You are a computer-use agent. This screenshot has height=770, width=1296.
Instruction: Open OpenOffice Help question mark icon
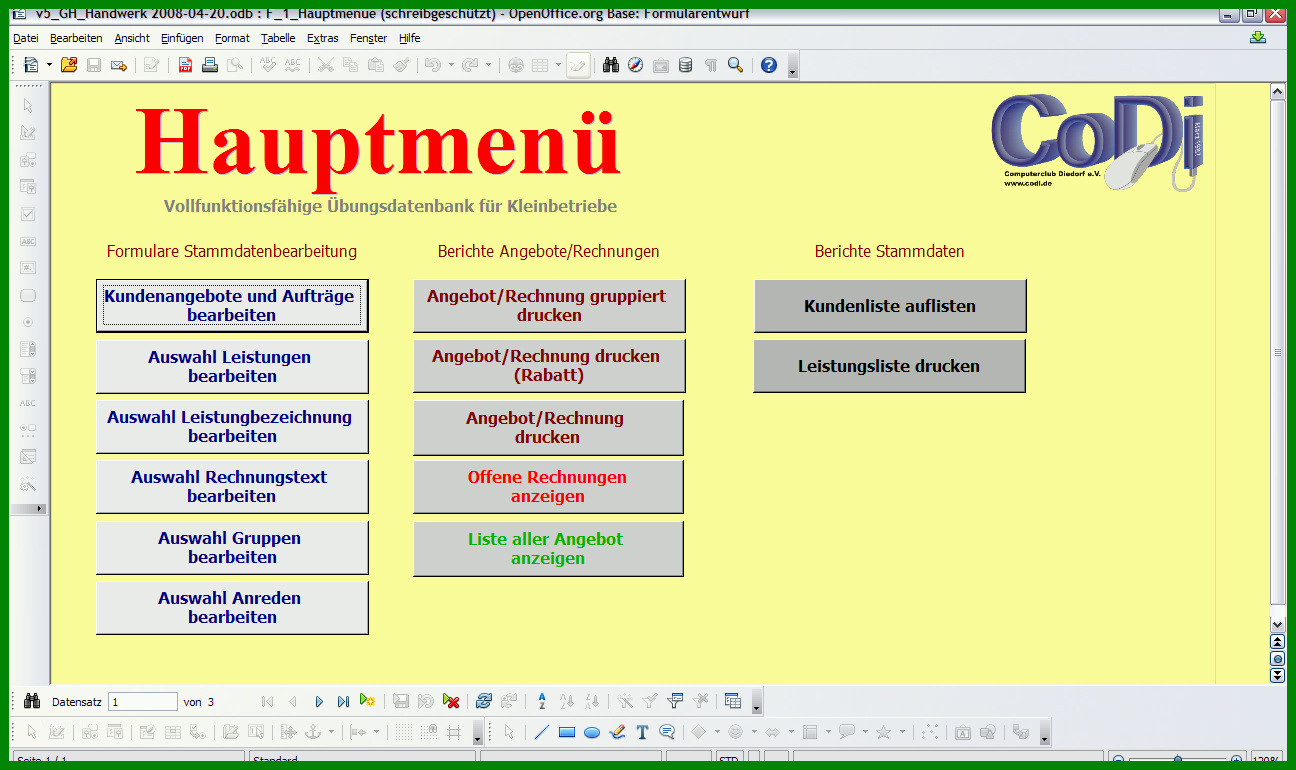click(768, 65)
